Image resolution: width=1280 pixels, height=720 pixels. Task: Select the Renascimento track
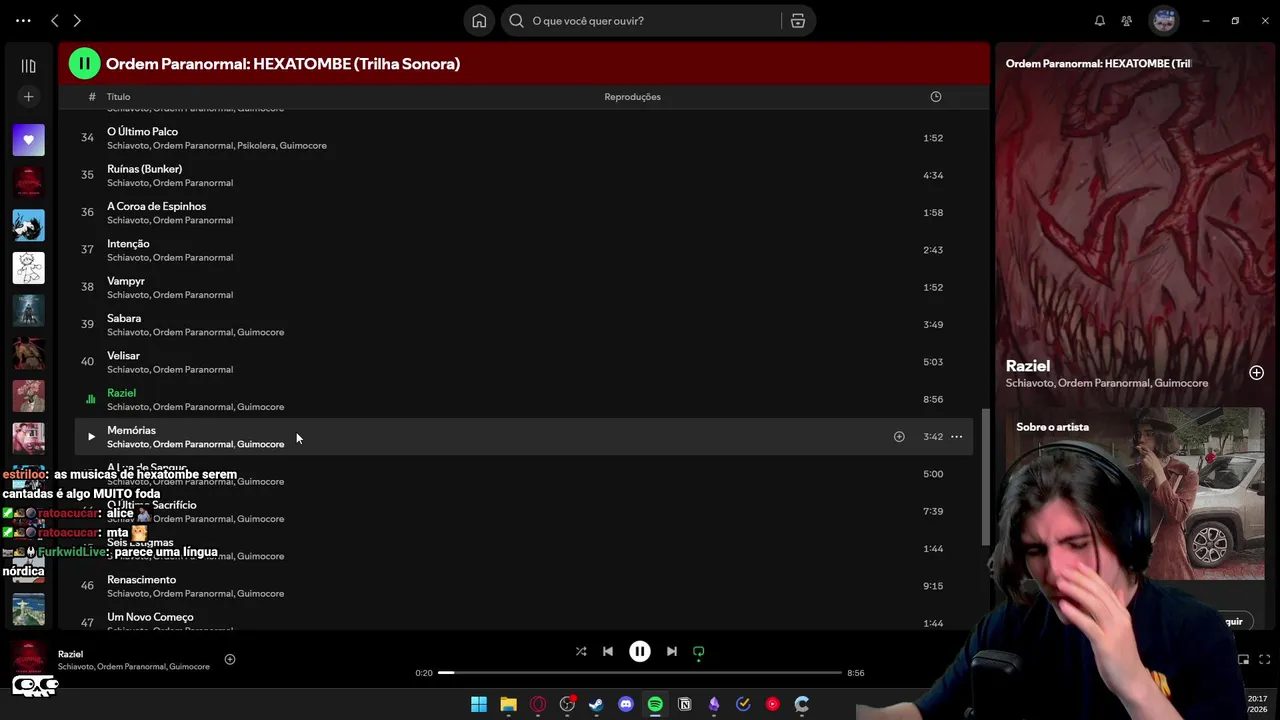[524, 586]
